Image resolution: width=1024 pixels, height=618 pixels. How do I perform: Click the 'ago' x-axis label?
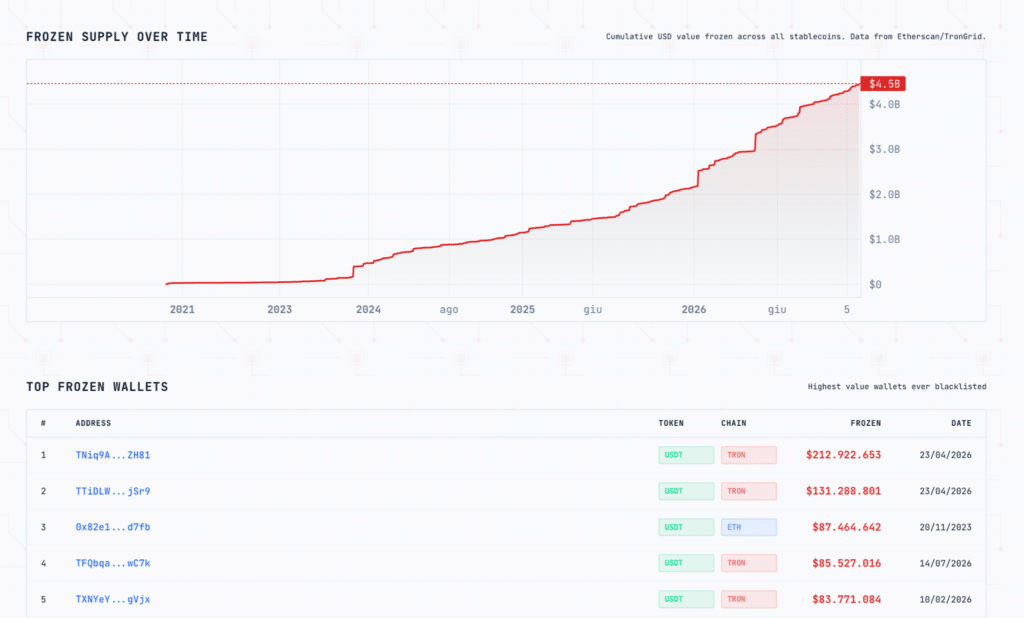[449, 310]
